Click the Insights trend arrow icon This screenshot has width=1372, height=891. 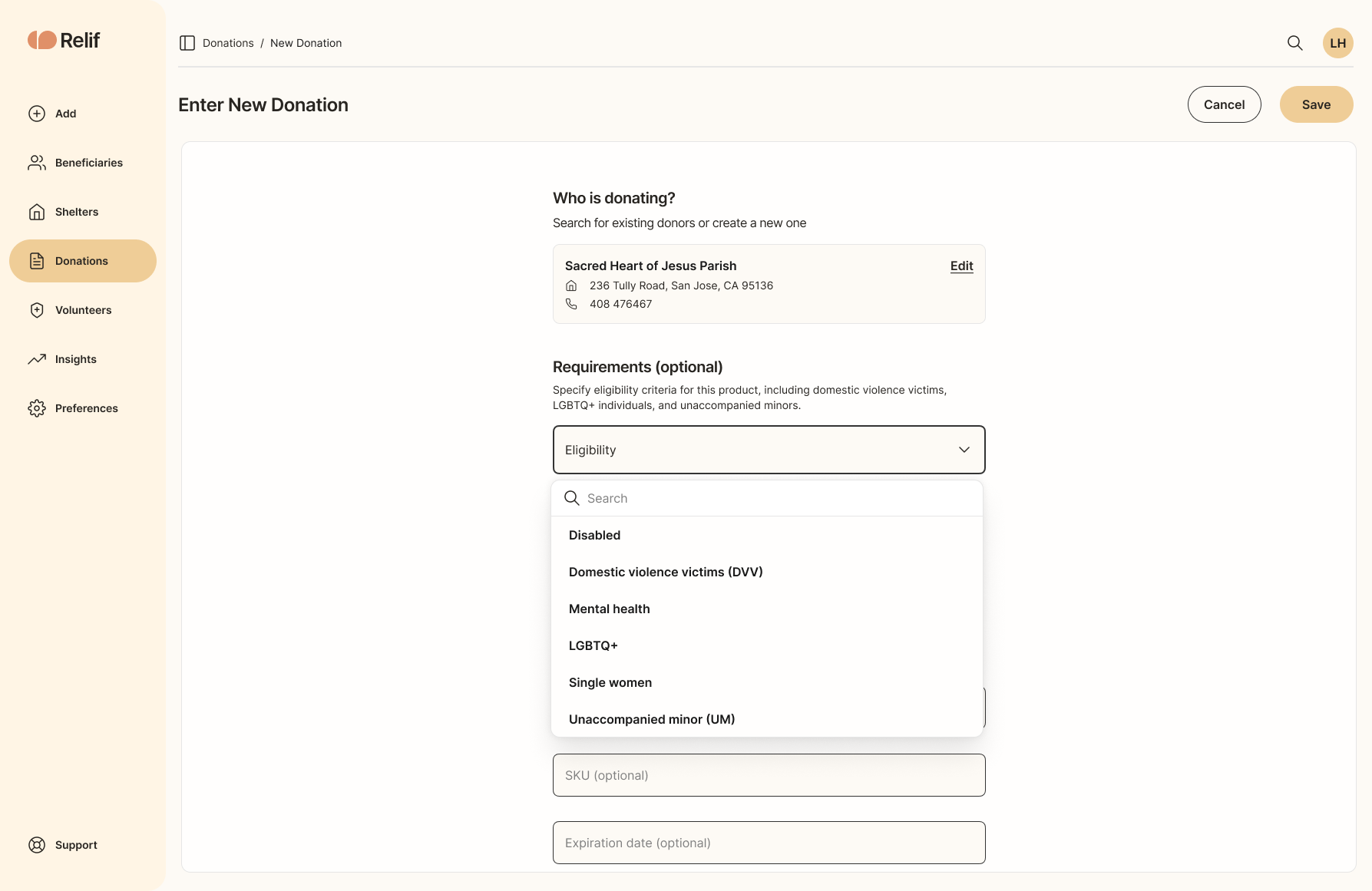pos(37,359)
